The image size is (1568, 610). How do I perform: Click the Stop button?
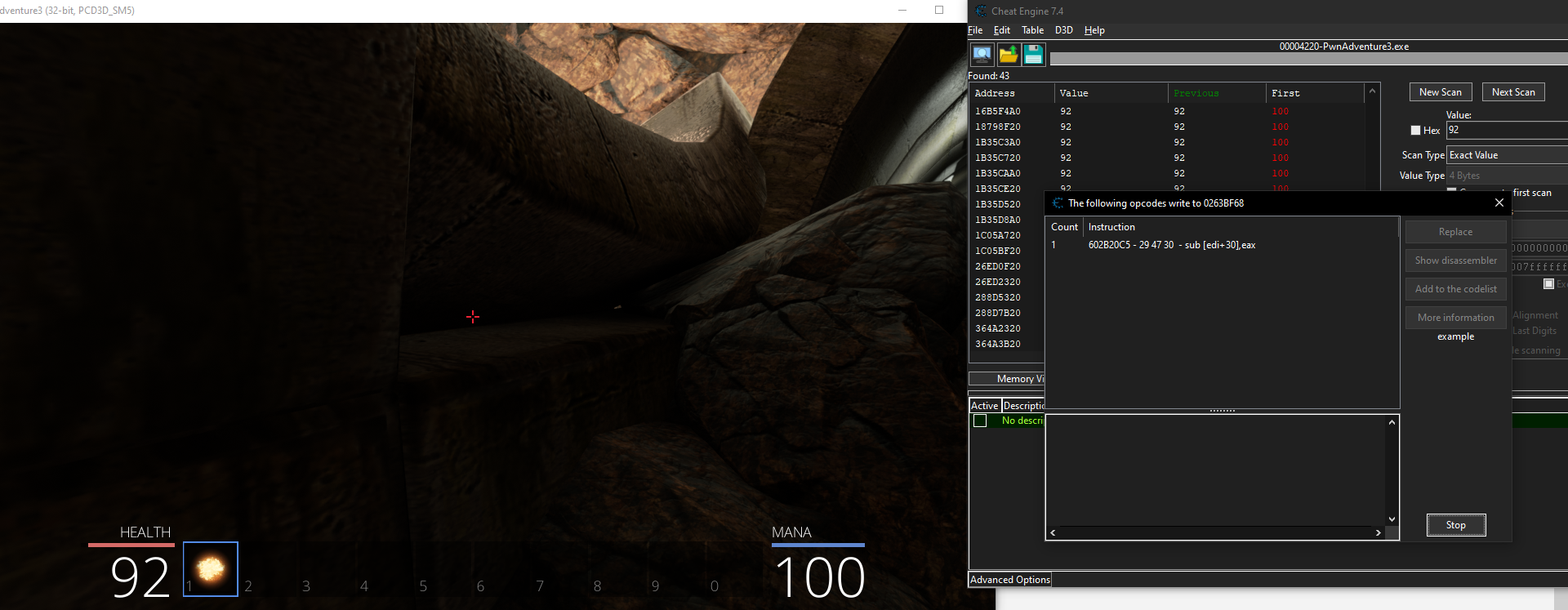[x=1455, y=525]
